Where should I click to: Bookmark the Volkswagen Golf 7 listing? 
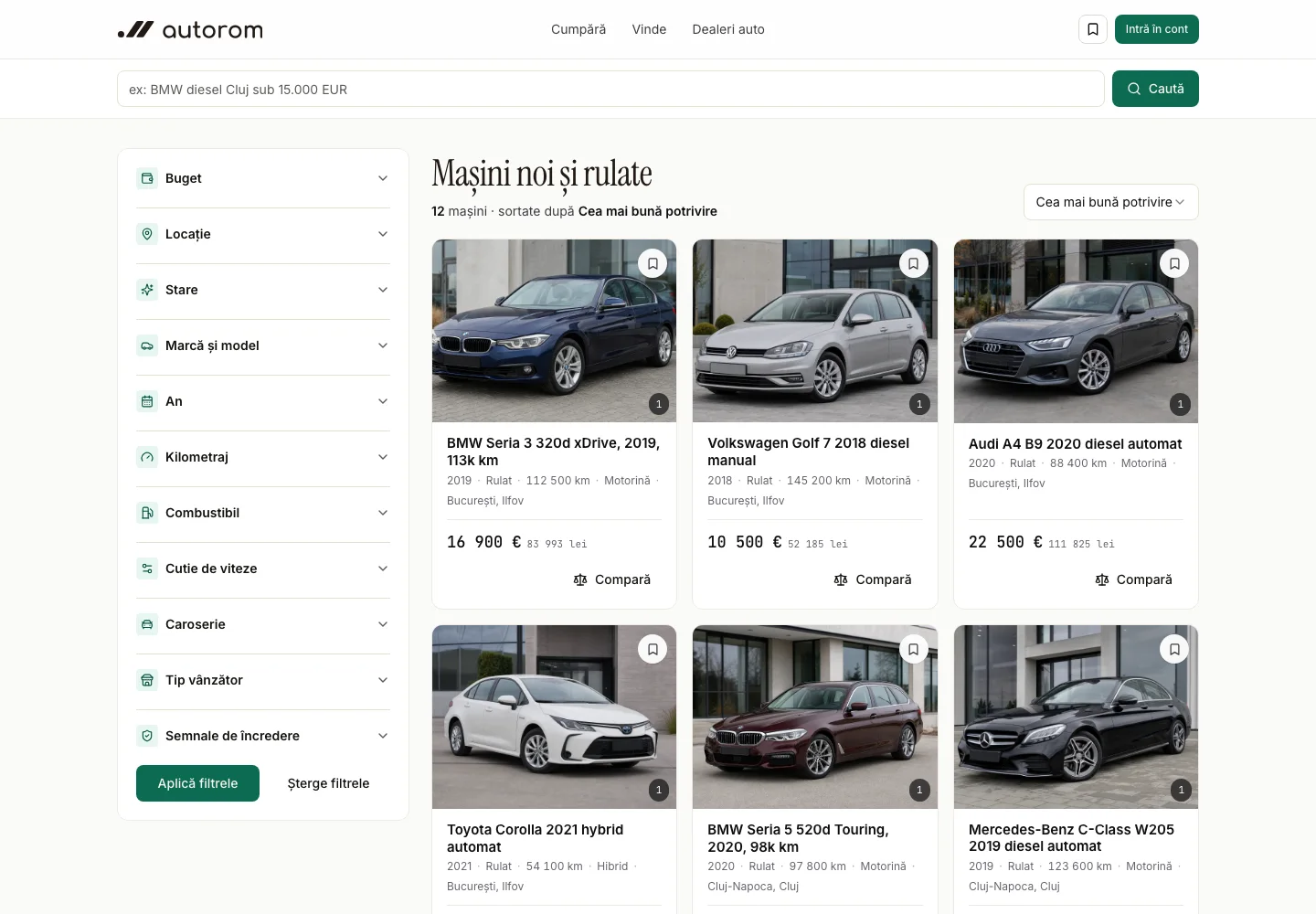pos(913,263)
